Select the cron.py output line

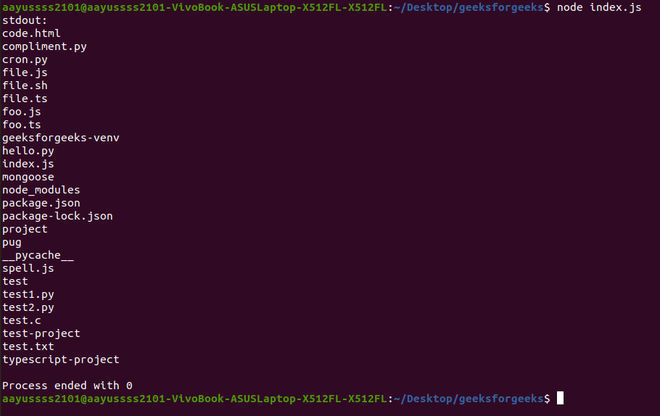pyautogui.click(x=24, y=60)
